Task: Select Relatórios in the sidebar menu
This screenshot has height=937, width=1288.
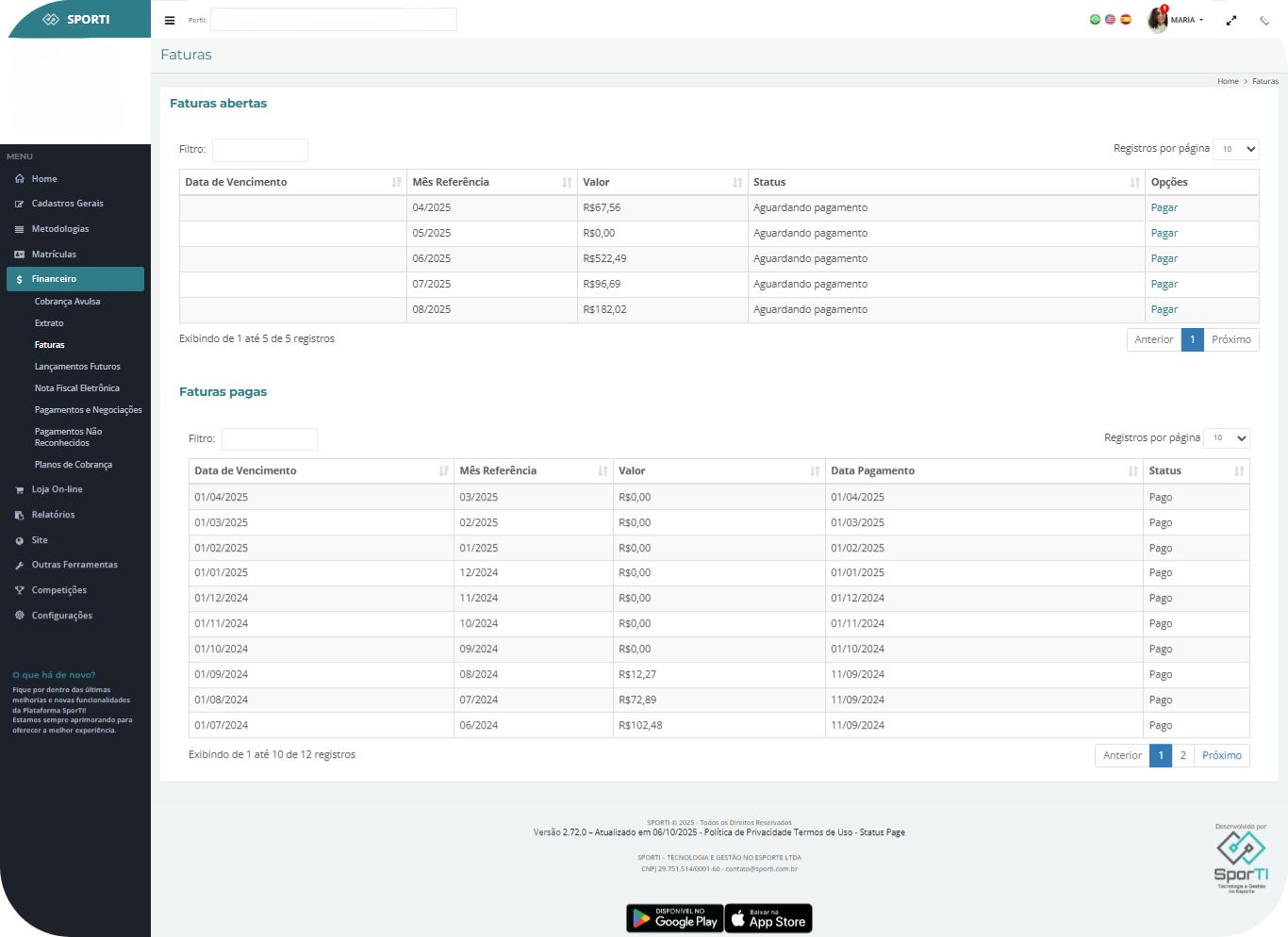Action: tap(53, 515)
